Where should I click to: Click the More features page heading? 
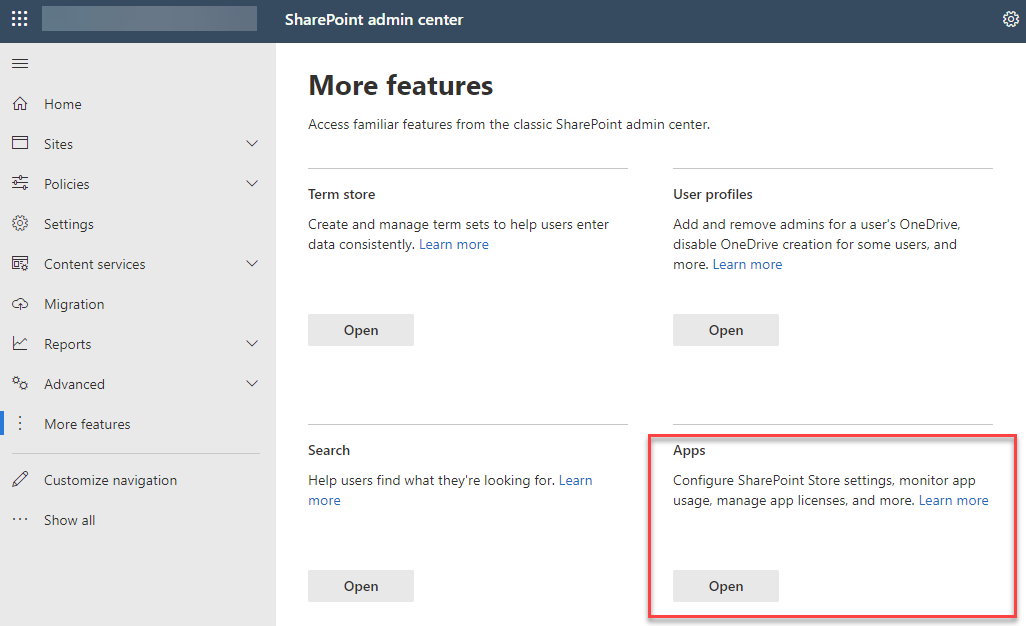[400, 85]
